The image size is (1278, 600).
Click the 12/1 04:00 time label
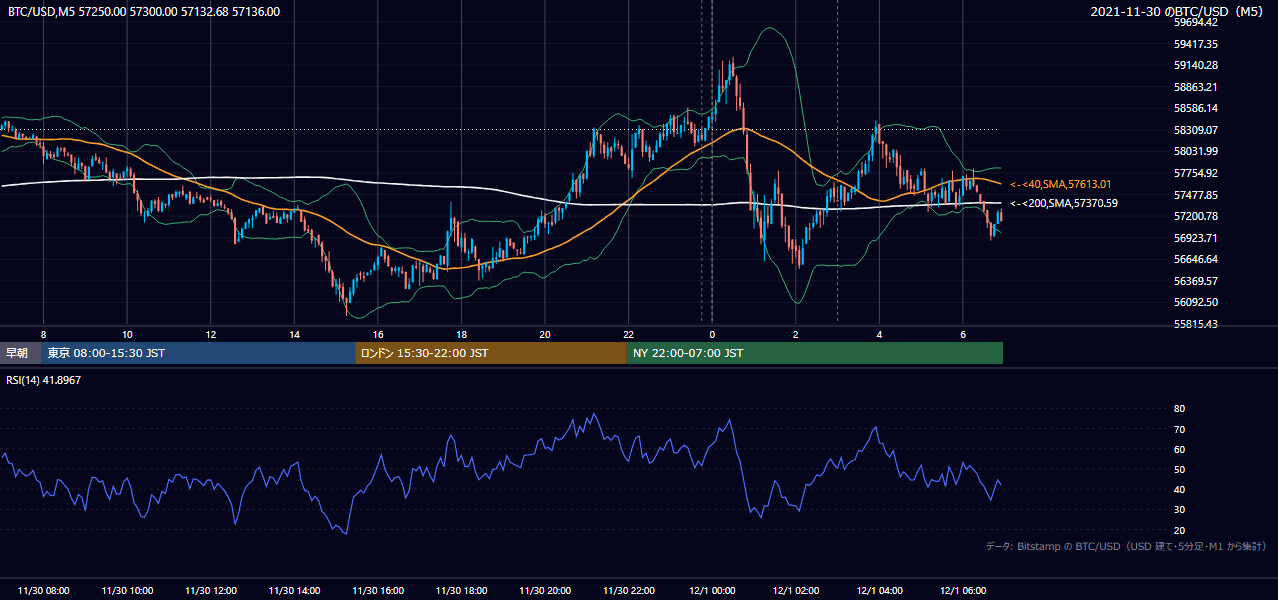click(880, 591)
